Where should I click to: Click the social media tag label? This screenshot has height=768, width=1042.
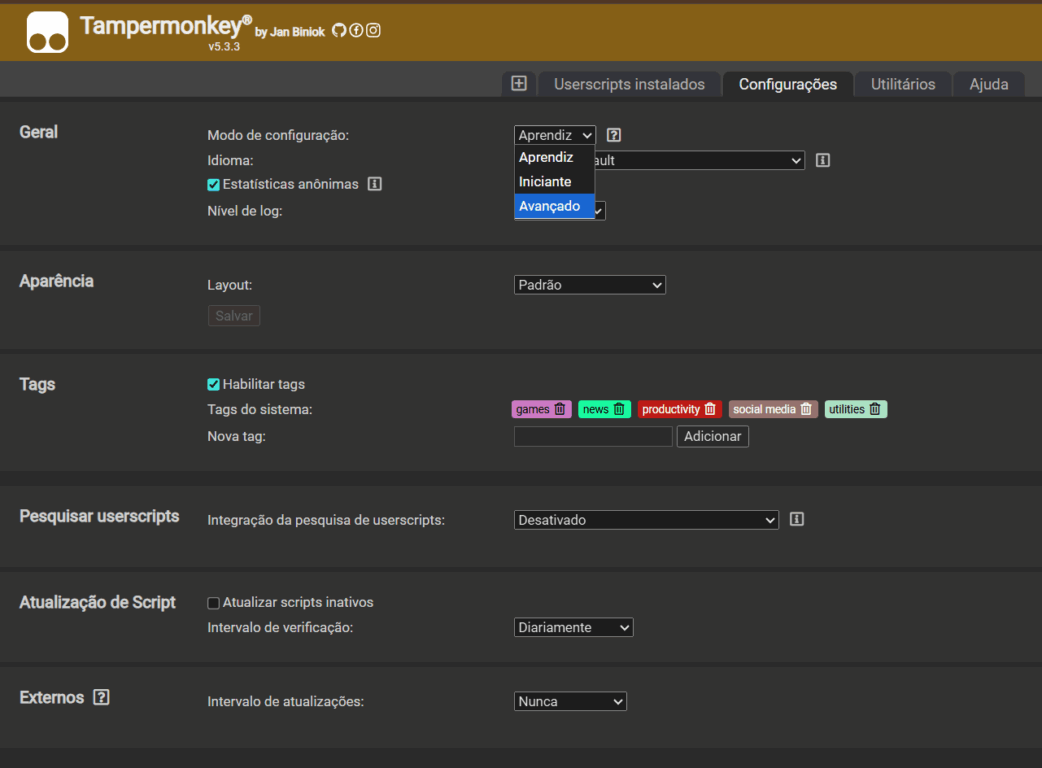point(764,409)
